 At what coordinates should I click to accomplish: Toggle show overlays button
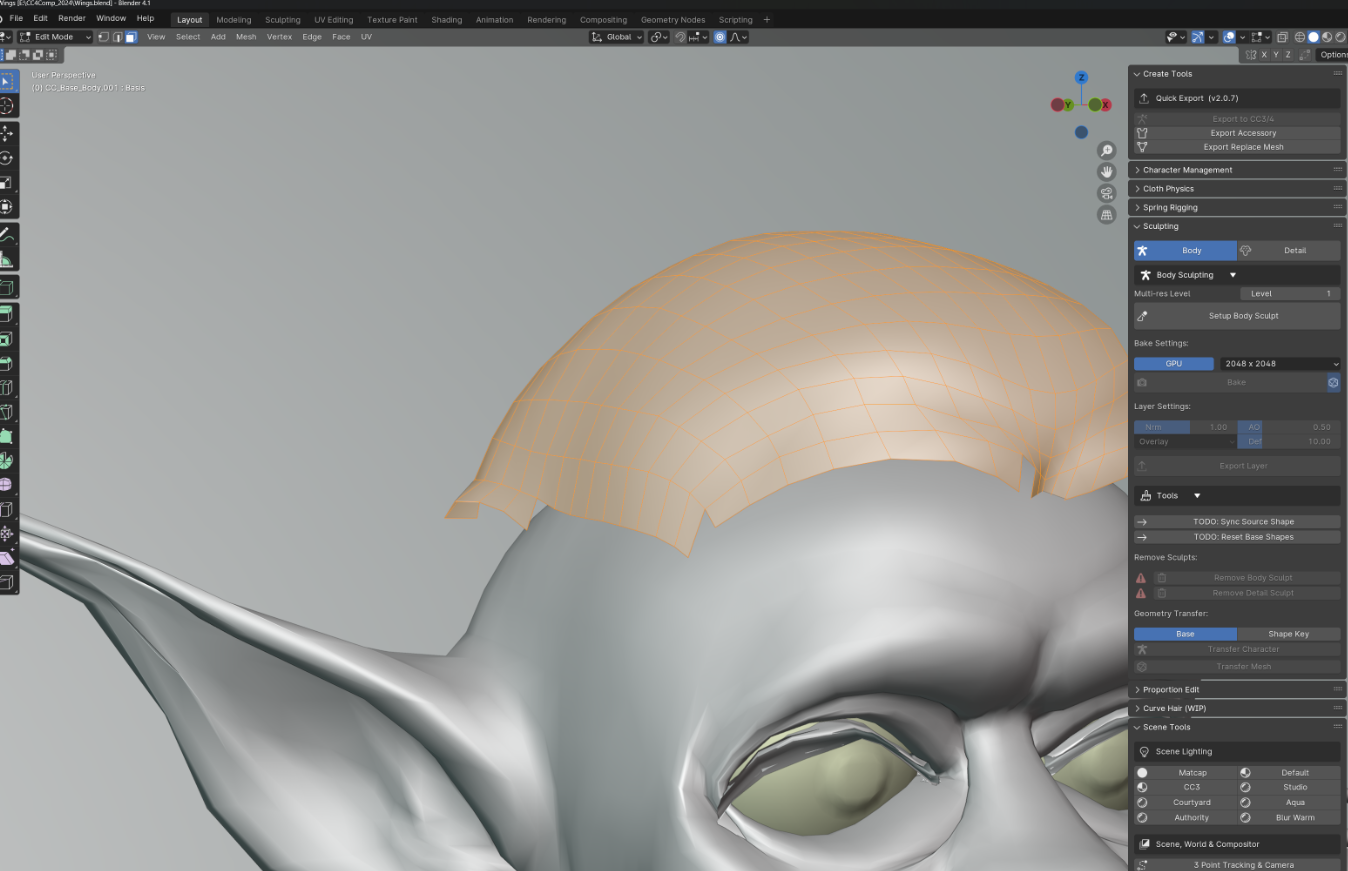[1229, 37]
